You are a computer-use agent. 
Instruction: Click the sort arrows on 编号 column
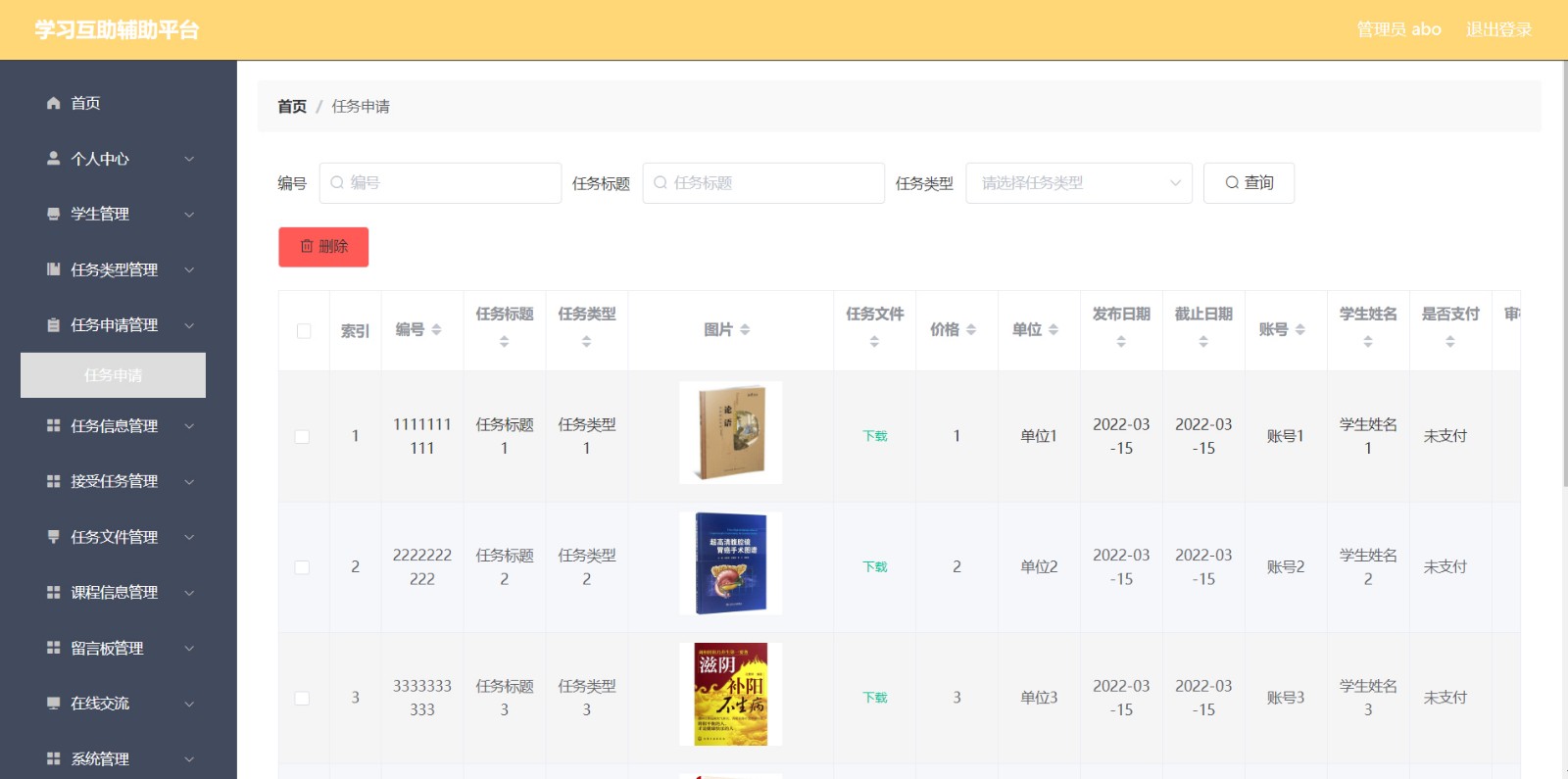(x=436, y=330)
